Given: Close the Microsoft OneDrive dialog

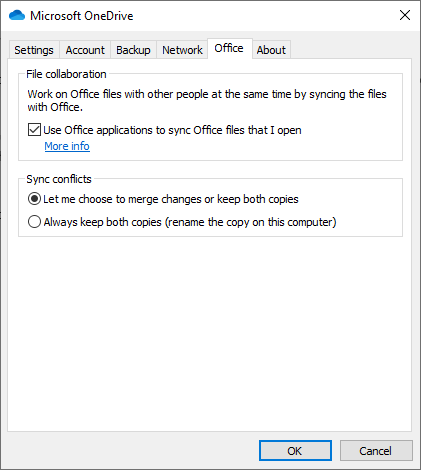Looking at the screenshot, I should point(405,15).
